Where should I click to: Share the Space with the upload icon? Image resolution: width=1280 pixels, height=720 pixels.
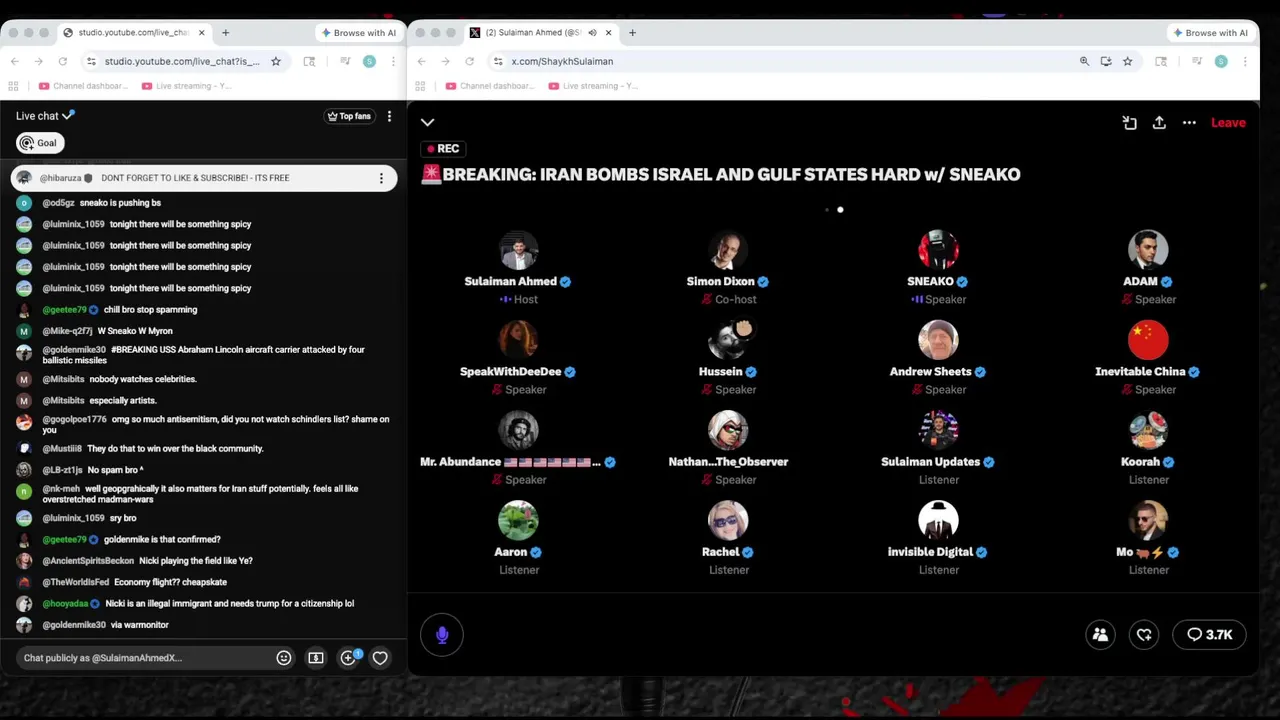point(1159,123)
